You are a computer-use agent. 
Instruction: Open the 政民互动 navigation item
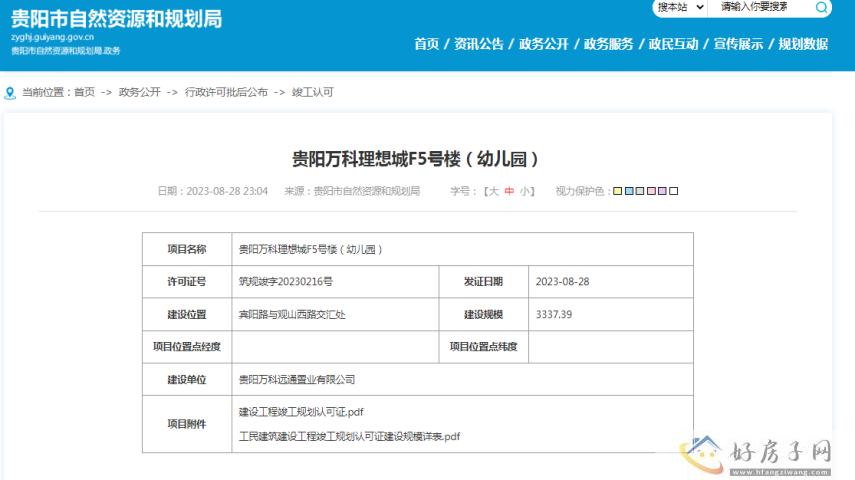tap(673, 44)
